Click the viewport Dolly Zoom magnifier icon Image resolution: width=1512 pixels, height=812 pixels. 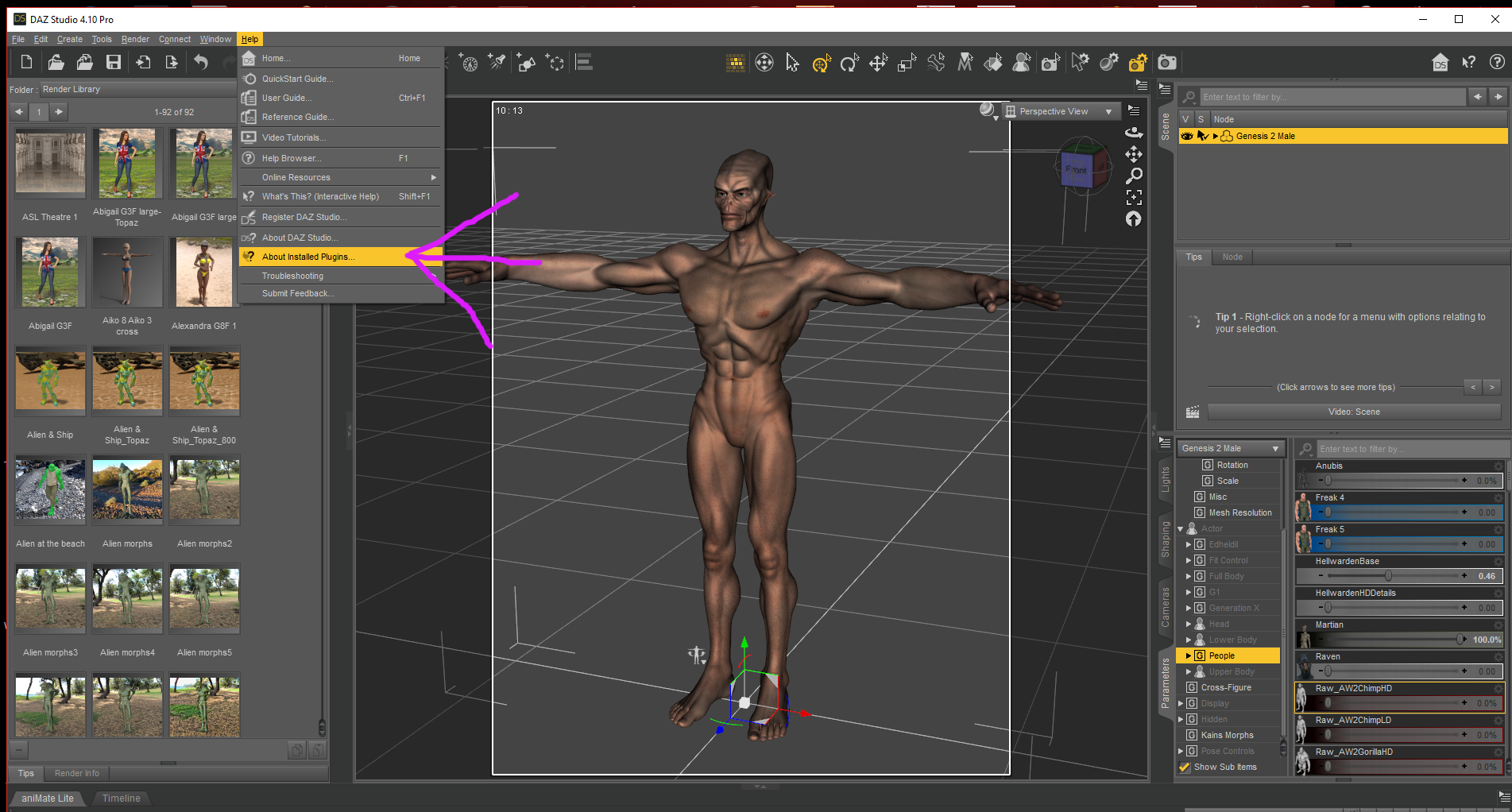(x=1134, y=175)
